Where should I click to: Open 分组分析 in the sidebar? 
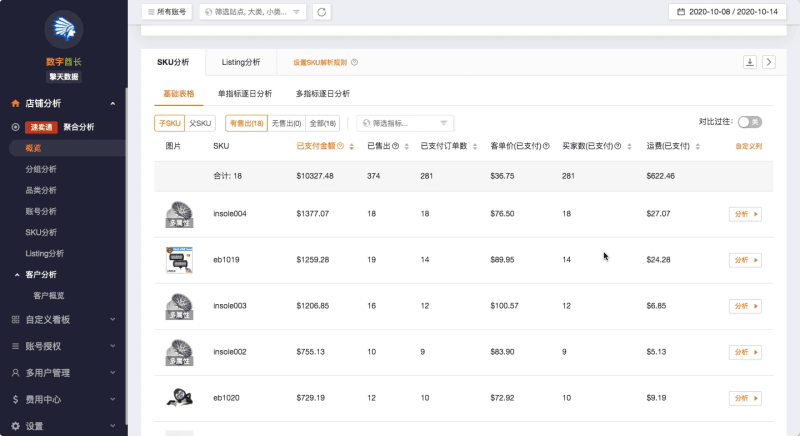41,169
